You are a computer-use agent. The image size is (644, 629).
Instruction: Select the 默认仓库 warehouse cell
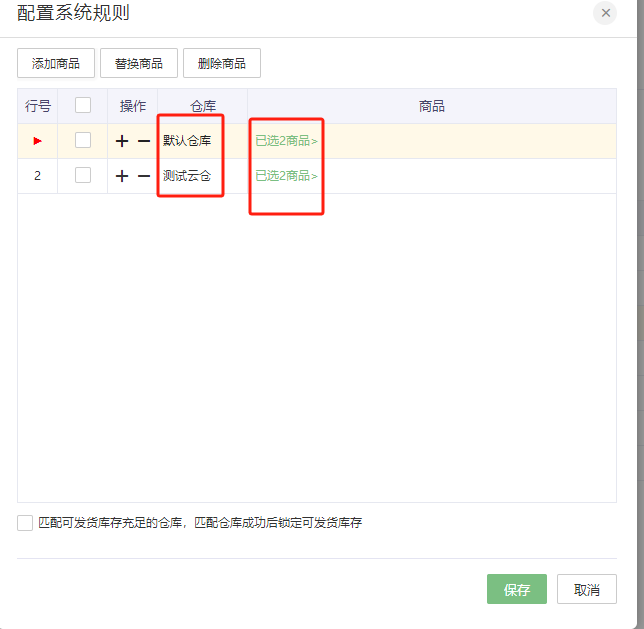pos(202,141)
